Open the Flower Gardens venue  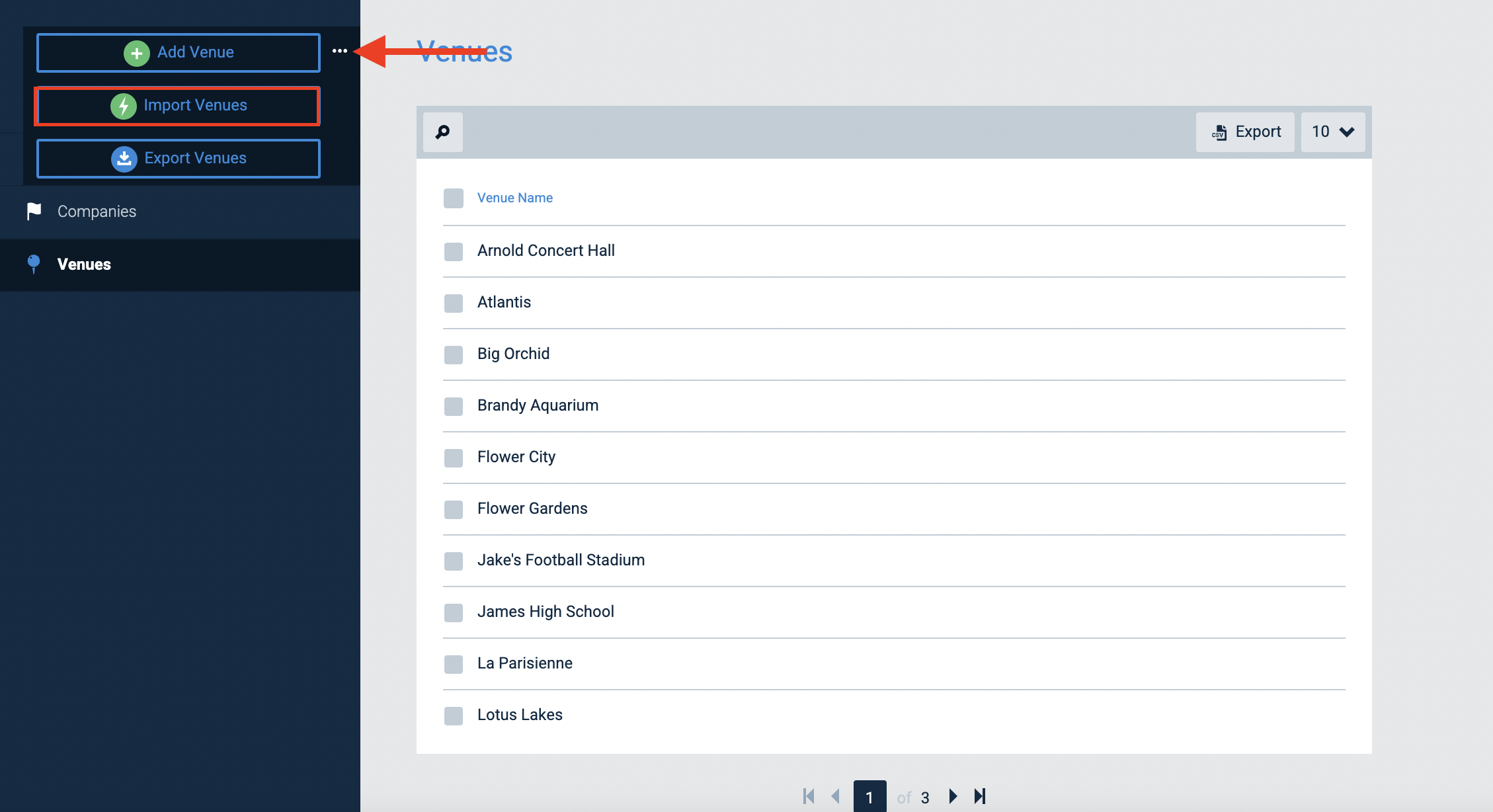pos(532,508)
